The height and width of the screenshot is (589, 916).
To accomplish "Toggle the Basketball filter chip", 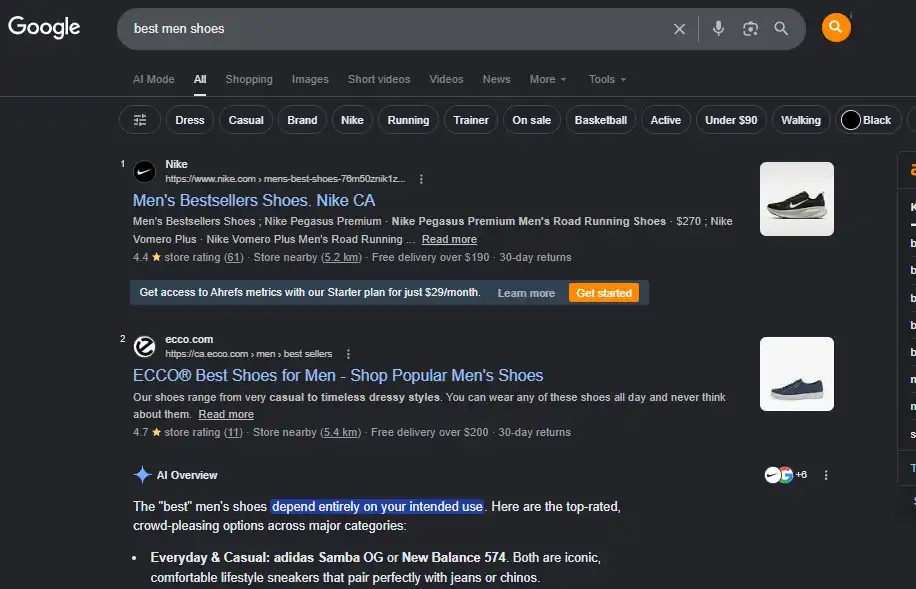I will coord(601,120).
